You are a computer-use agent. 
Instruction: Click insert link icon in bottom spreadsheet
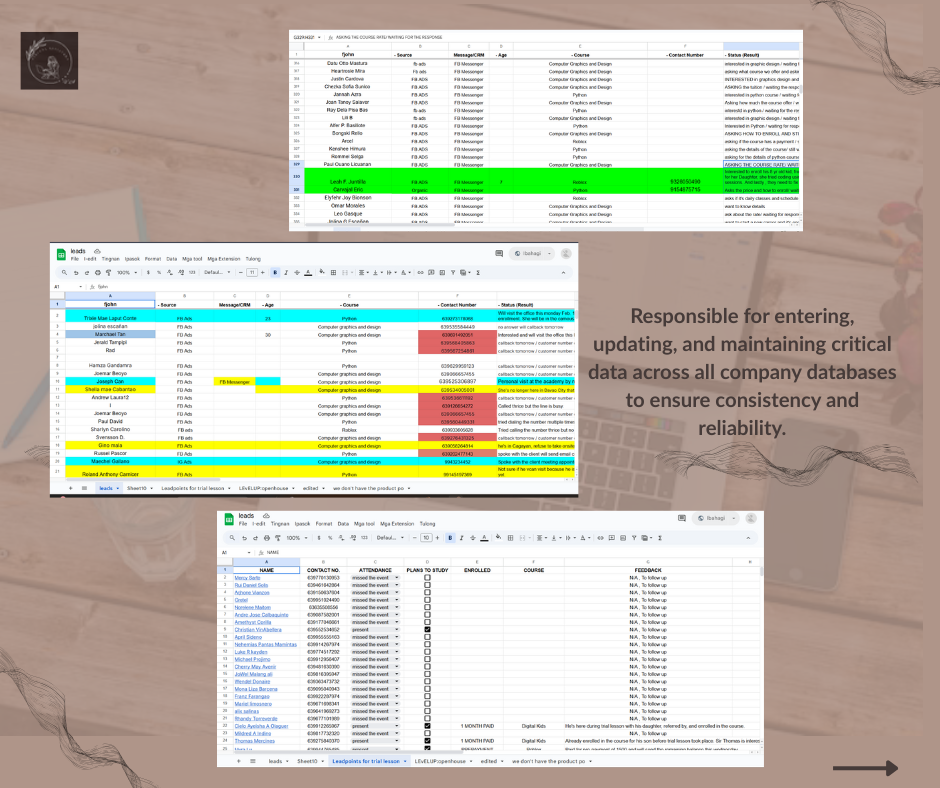[600, 538]
